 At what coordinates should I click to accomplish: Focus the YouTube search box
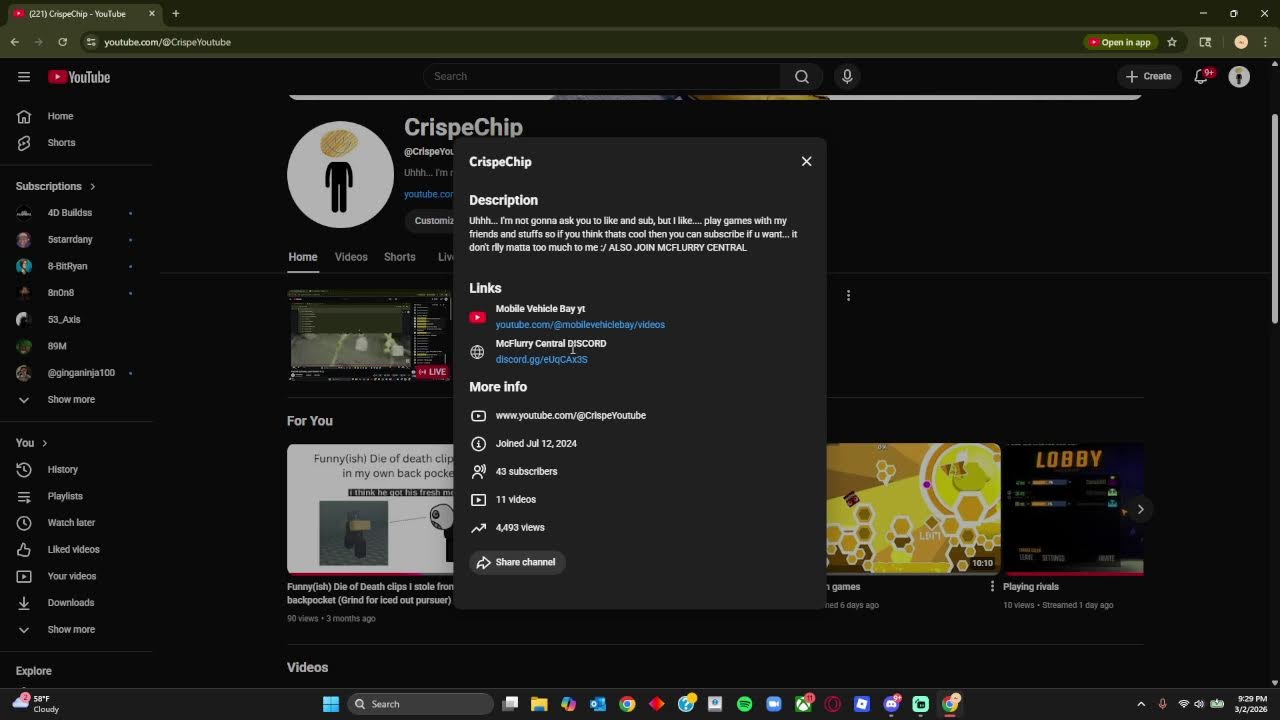(602, 76)
